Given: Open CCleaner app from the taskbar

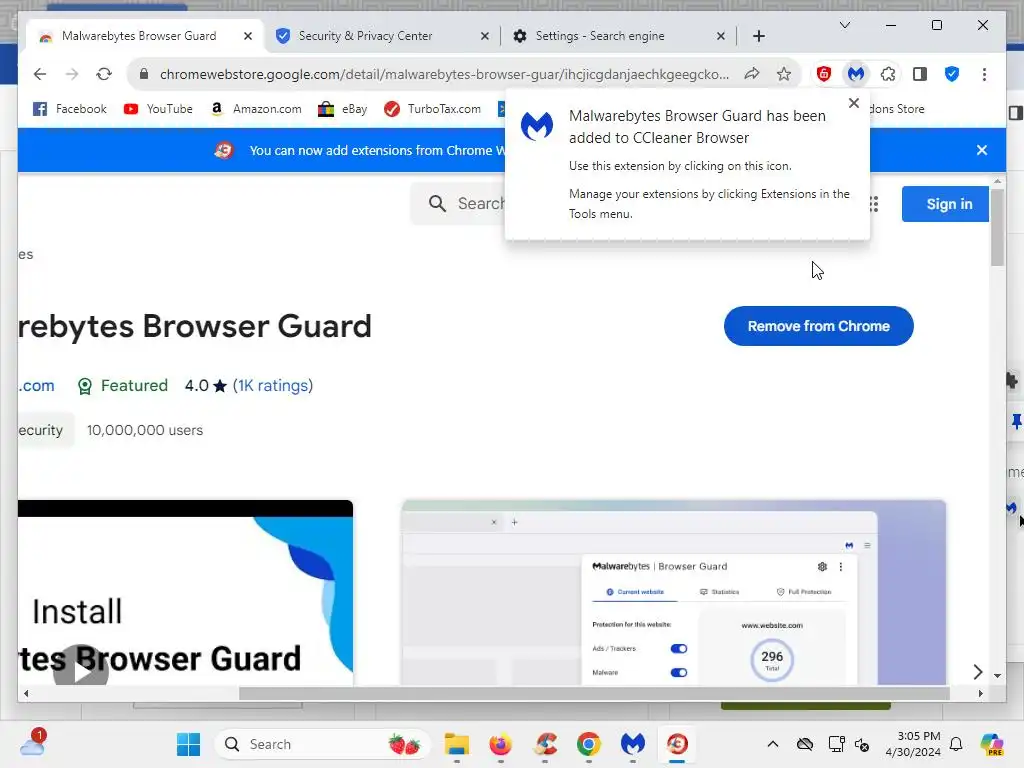Looking at the screenshot, I should 545,744.
